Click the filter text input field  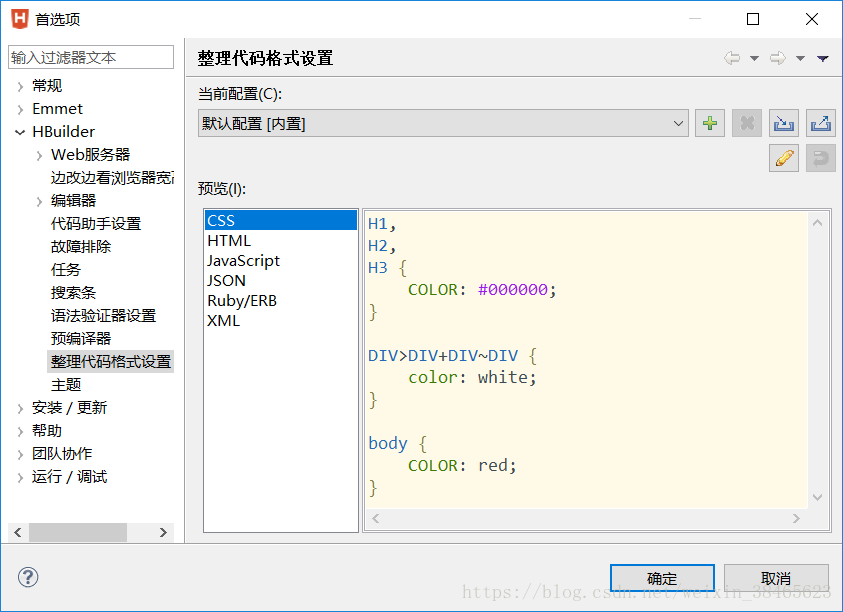click(x=91, y=57)
